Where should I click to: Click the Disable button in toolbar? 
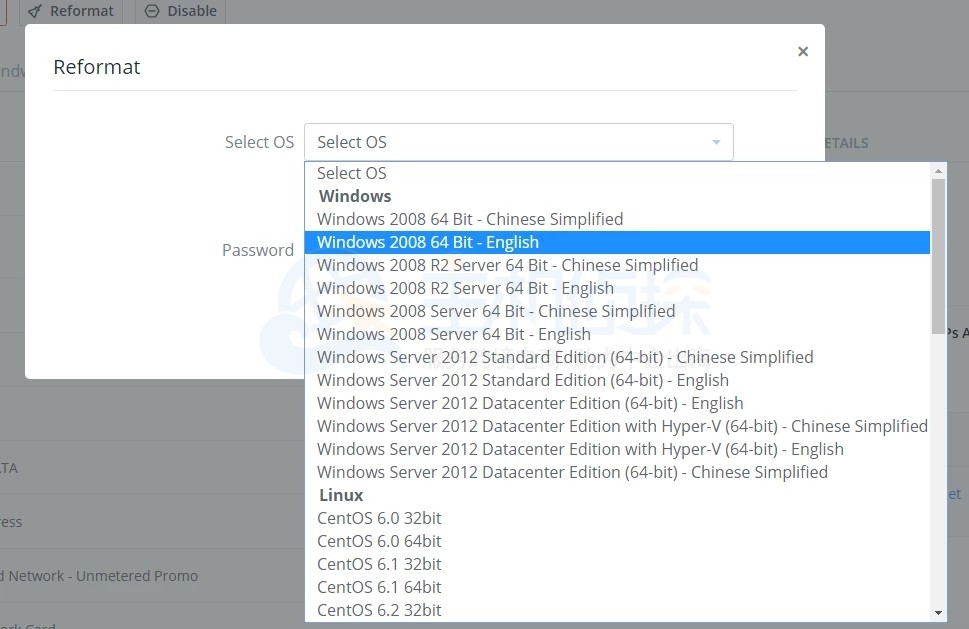(180, 11)
